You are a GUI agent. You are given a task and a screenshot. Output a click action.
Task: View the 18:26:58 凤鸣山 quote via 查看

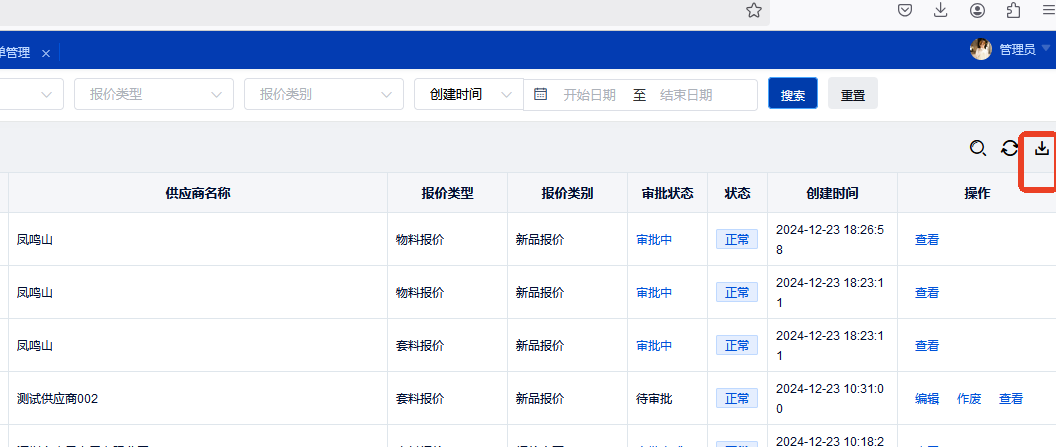point(927,240)
